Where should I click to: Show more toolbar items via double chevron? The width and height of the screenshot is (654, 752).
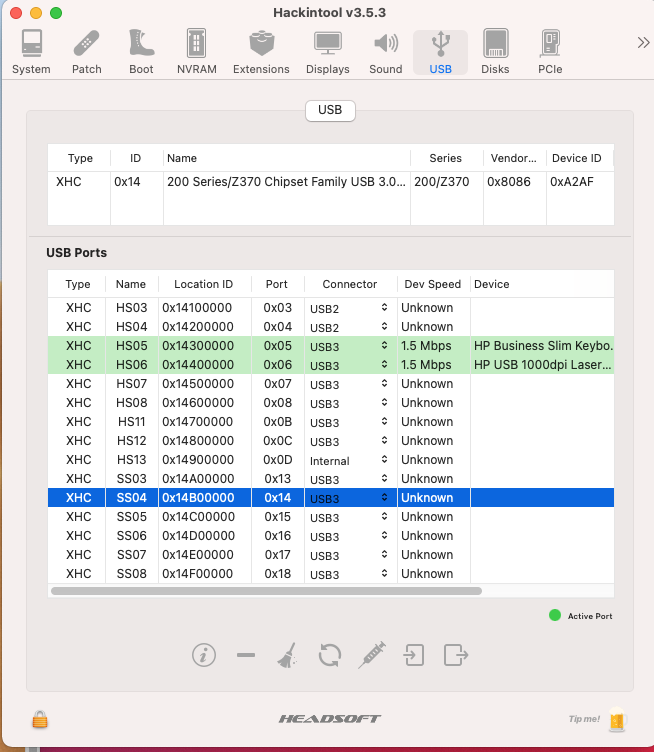(643, 43)
